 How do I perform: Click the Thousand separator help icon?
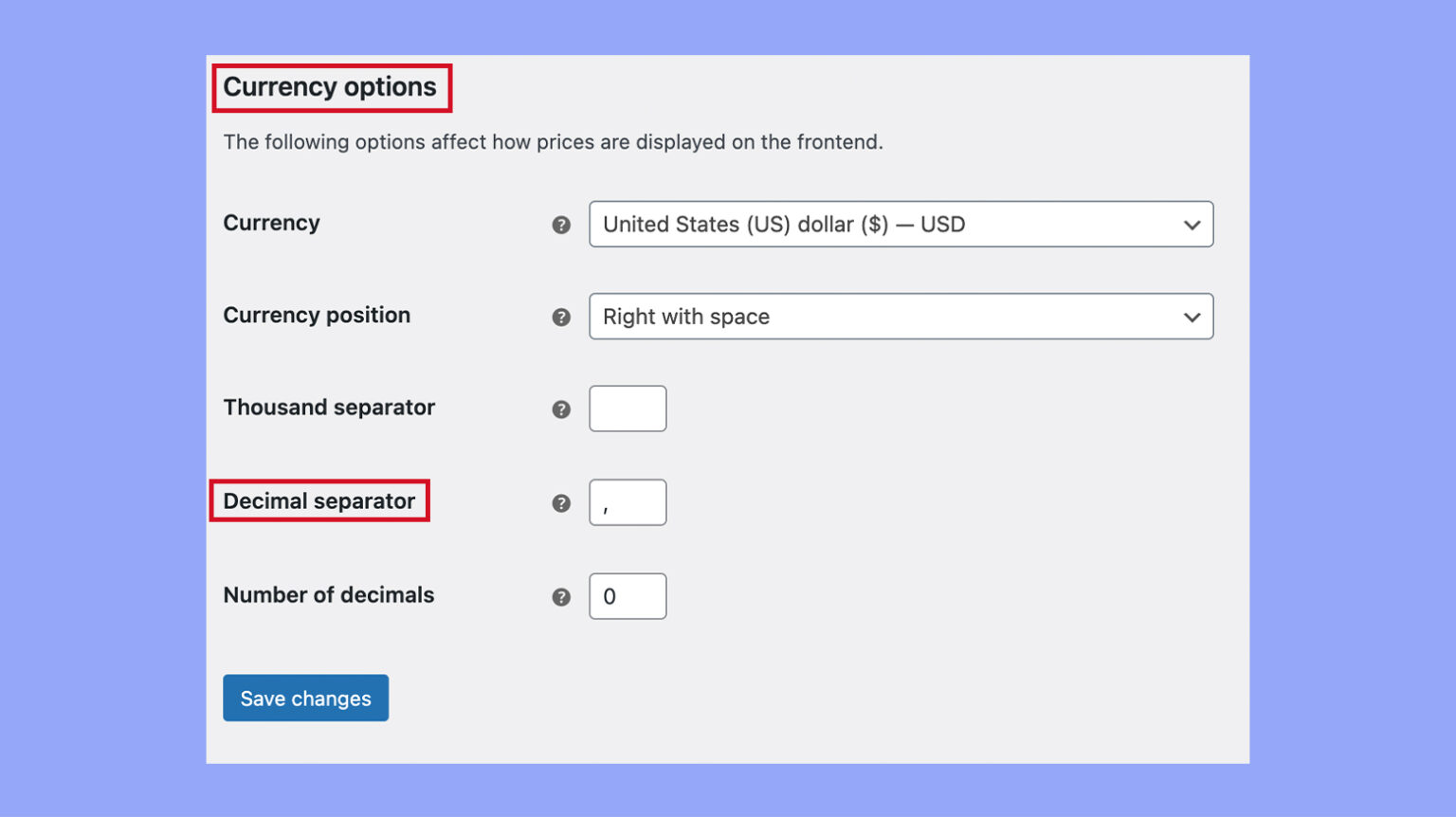pyautogui.click(x=561, y=409)
